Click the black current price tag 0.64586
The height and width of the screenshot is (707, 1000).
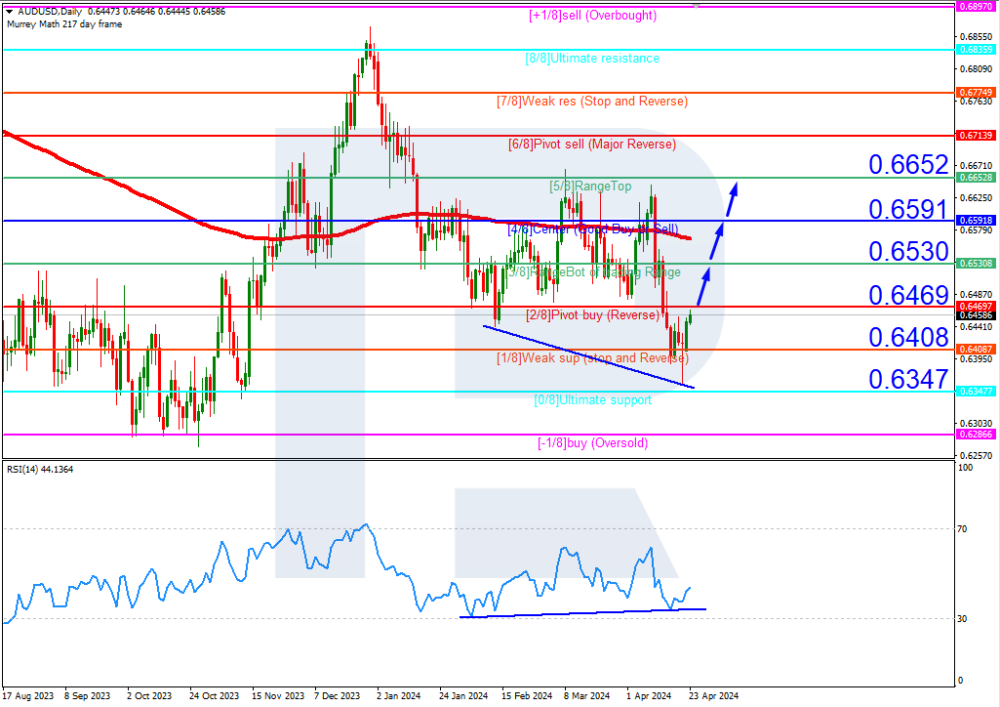pos(974,315)
